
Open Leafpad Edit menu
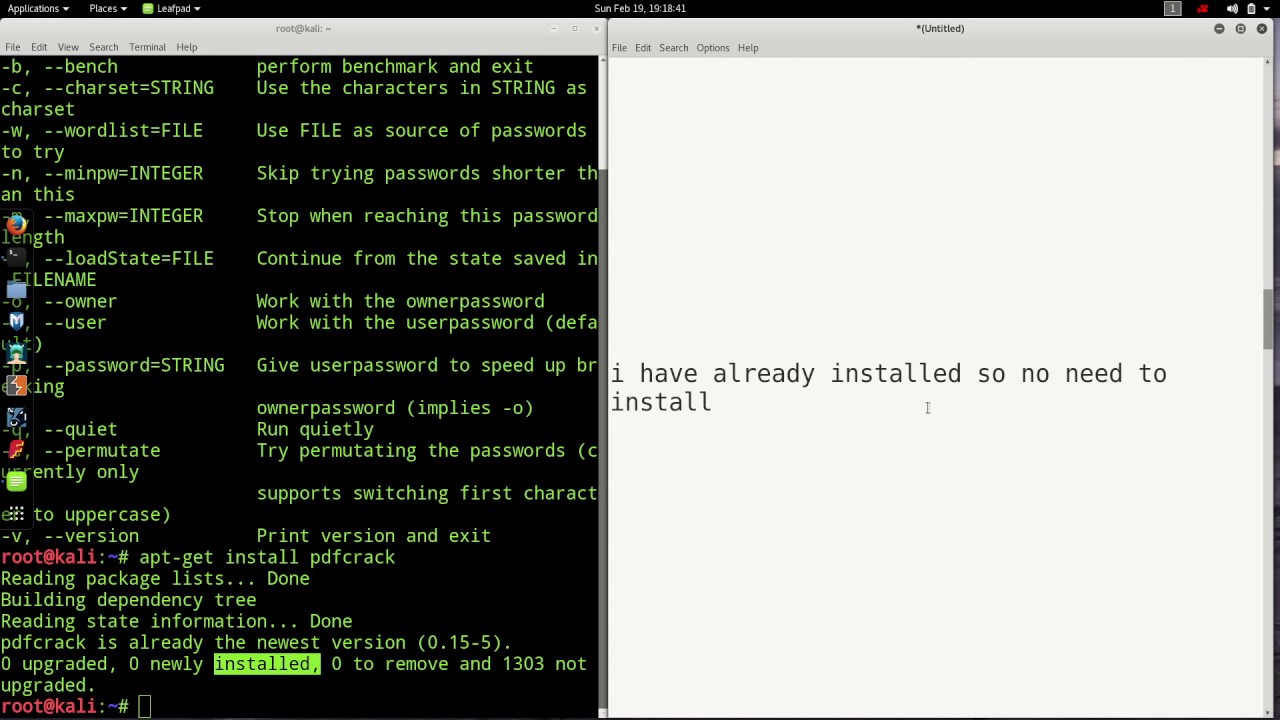coord(643,48)
